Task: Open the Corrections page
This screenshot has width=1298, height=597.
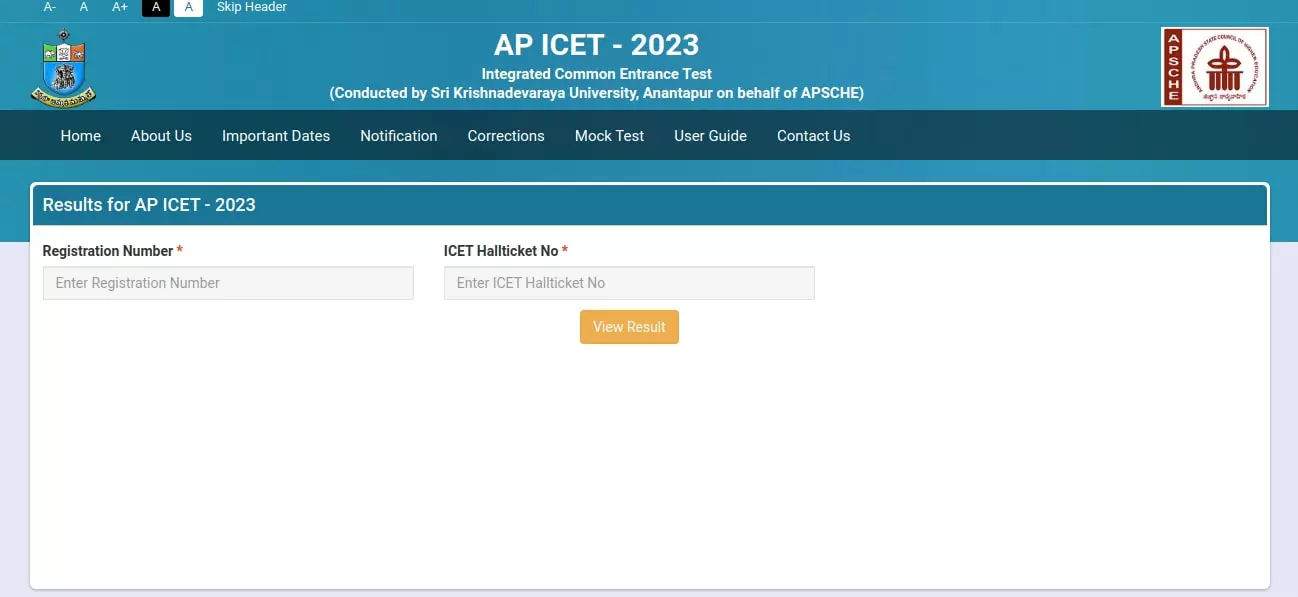Action: point(506,135)
